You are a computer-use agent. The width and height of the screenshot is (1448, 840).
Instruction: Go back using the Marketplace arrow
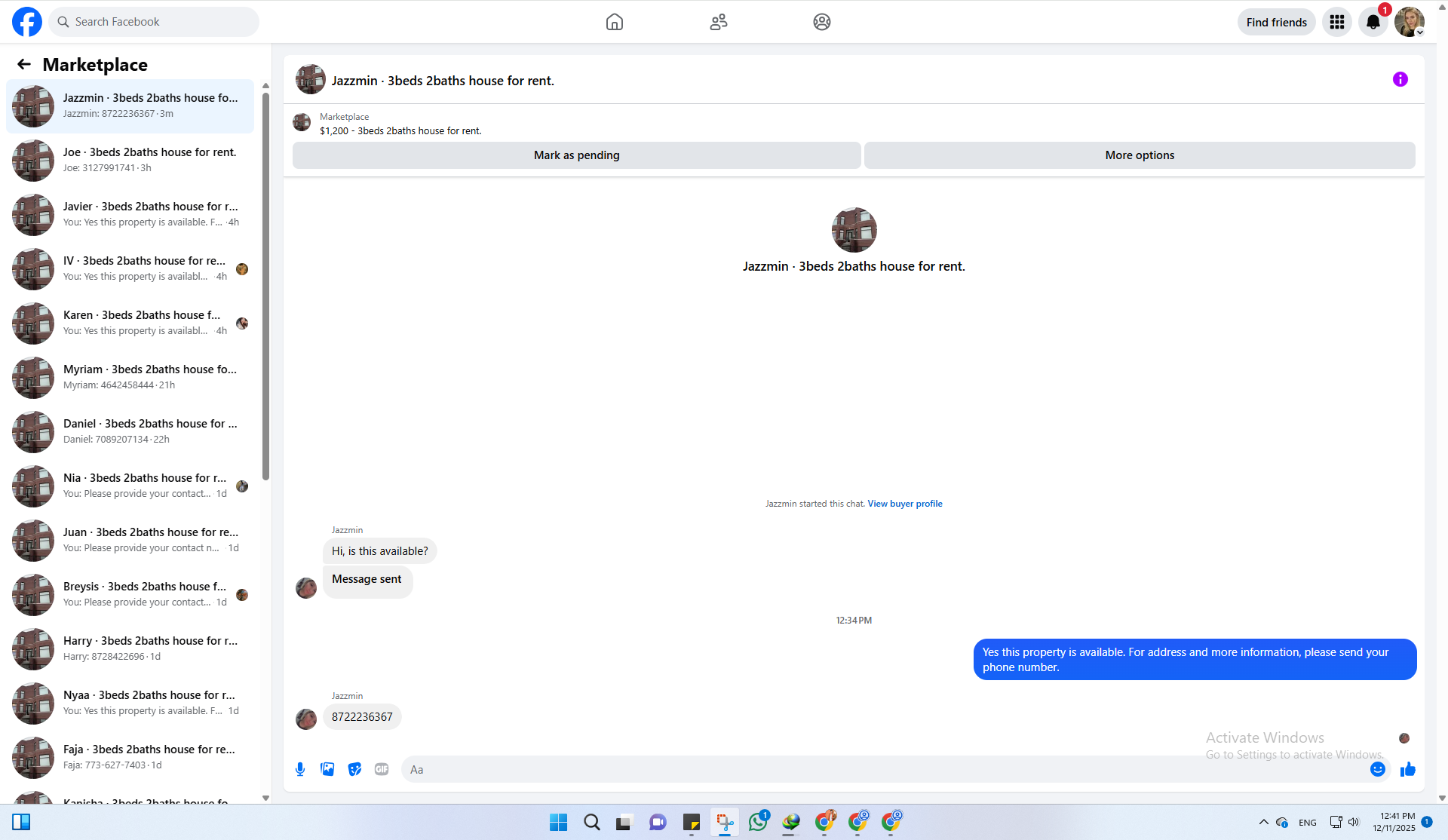pyautogui.click(x=24, y=65)
